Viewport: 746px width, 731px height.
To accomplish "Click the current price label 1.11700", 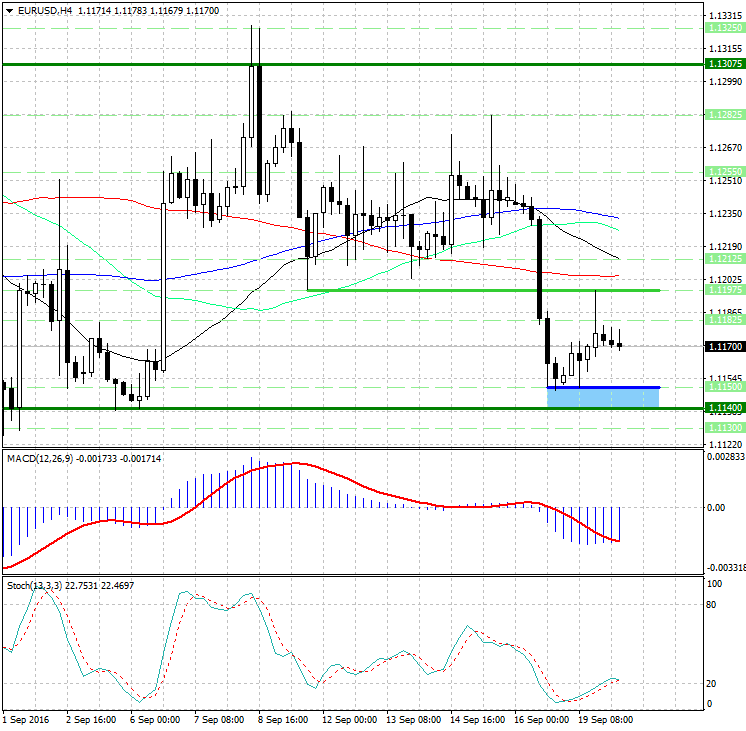I will [x=725, y=346].
